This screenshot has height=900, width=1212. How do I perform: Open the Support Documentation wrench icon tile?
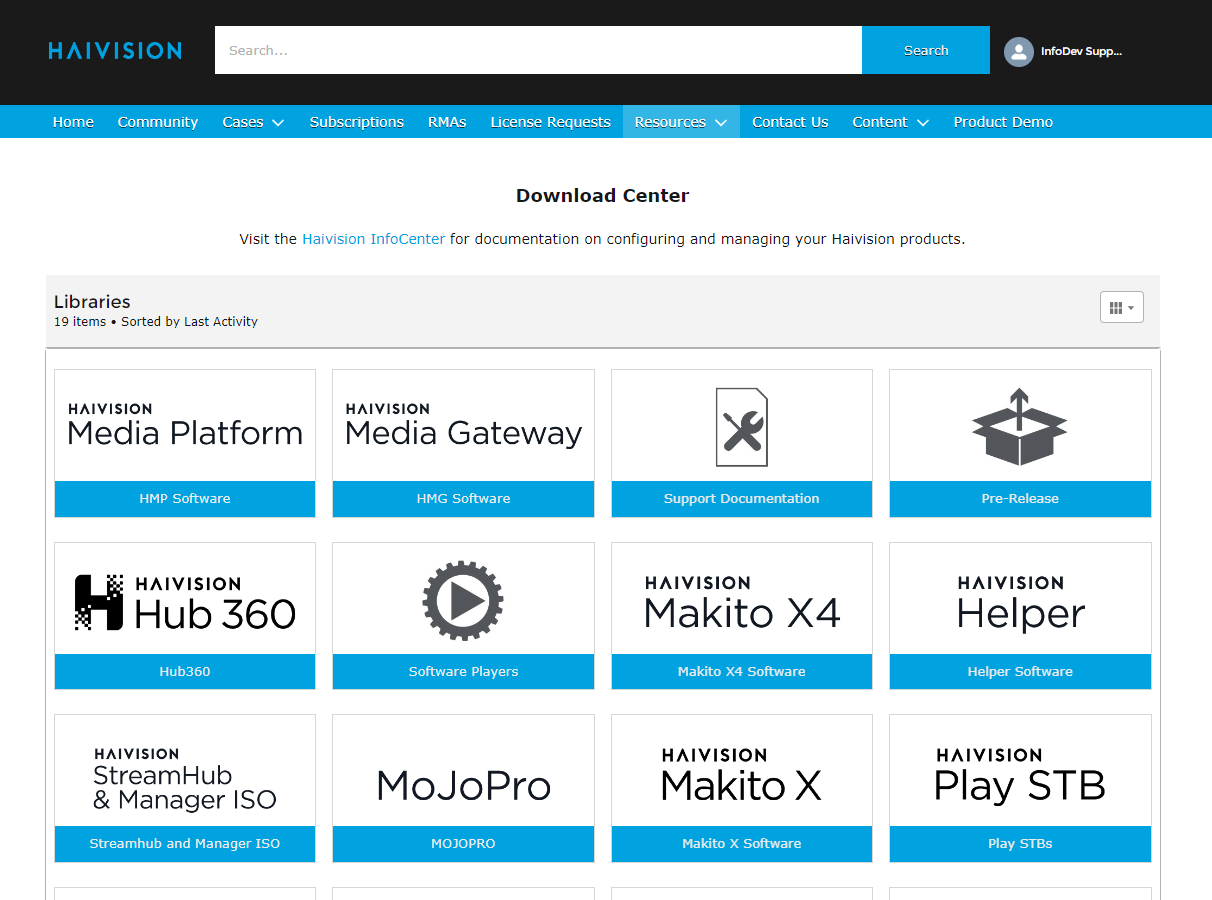(741, 427)
